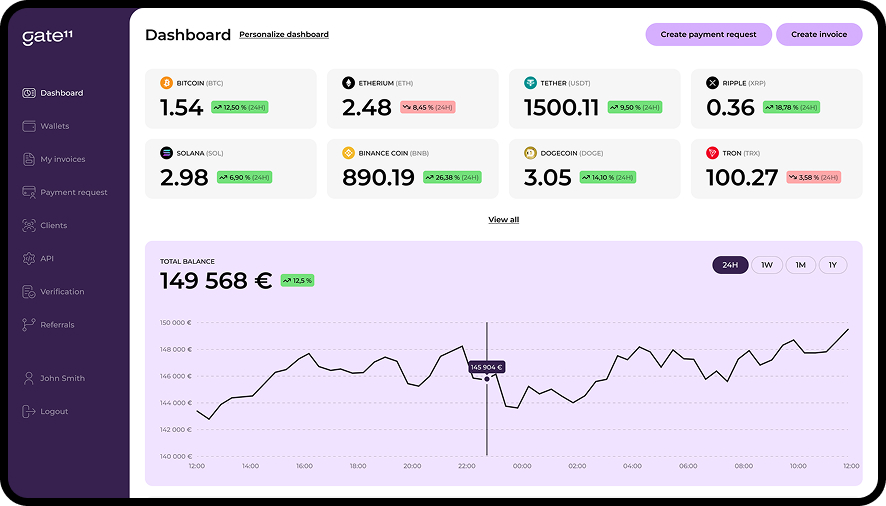Set chart range to 1M
Image resolution: width=886 pixels, height=506 pixels.
coord(800,265)
